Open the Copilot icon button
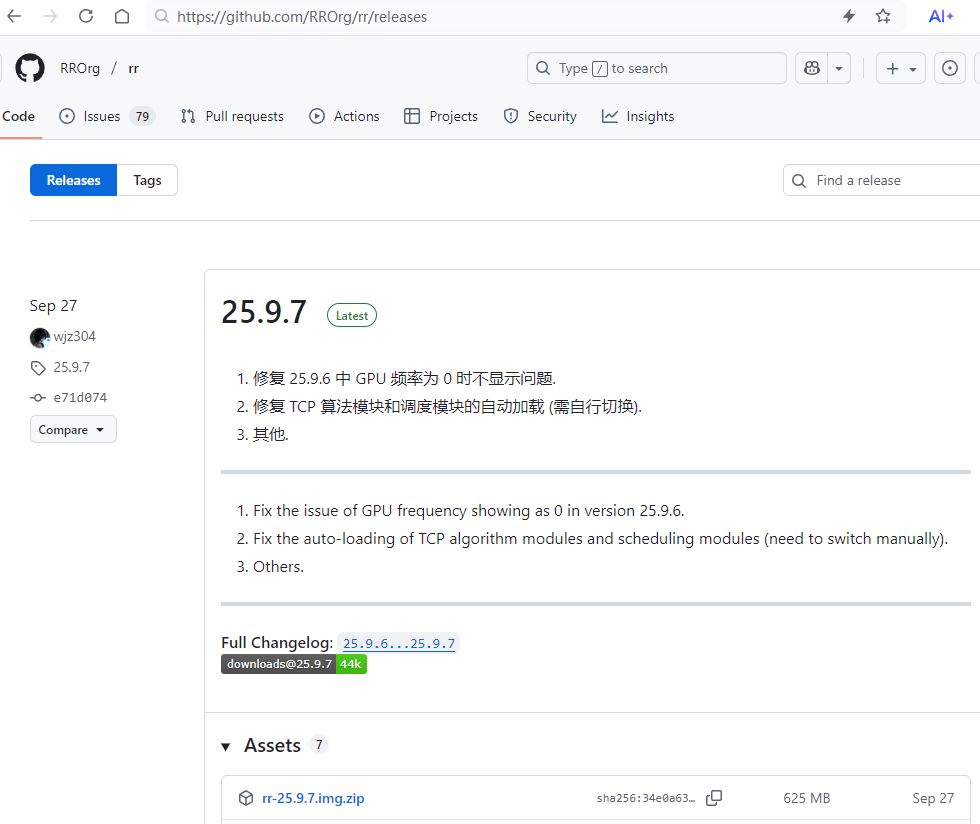 point(812,68)
